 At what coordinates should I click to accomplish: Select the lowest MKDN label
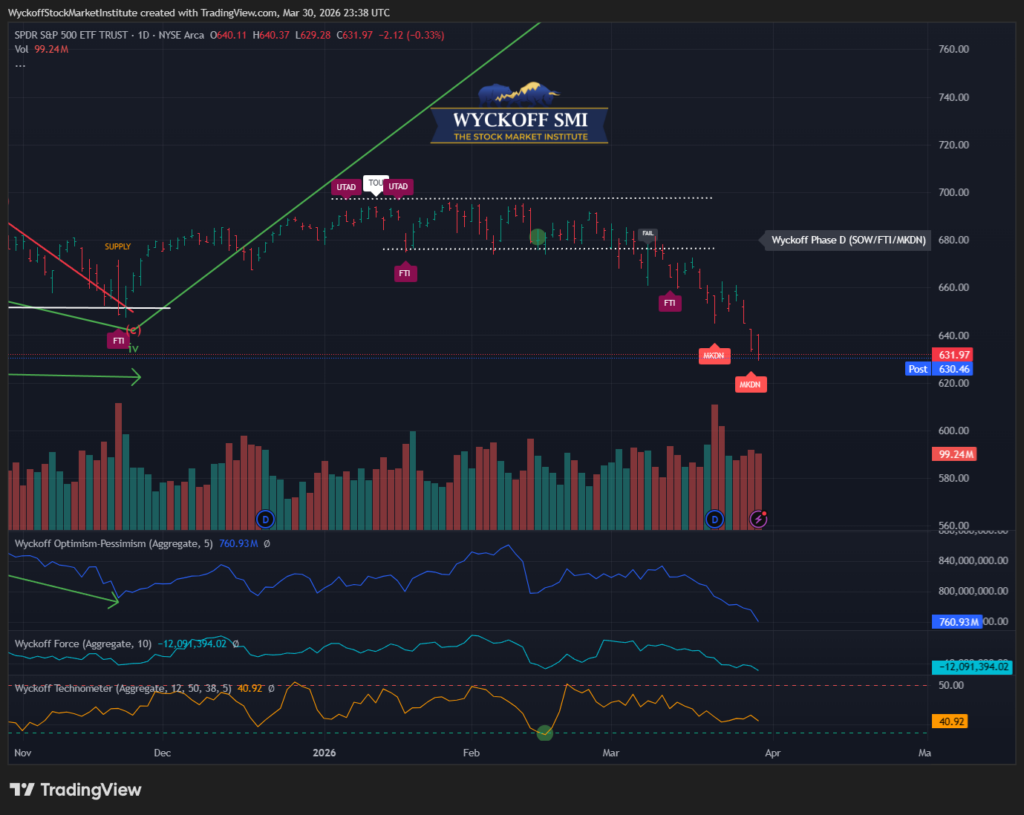[750, 384]
